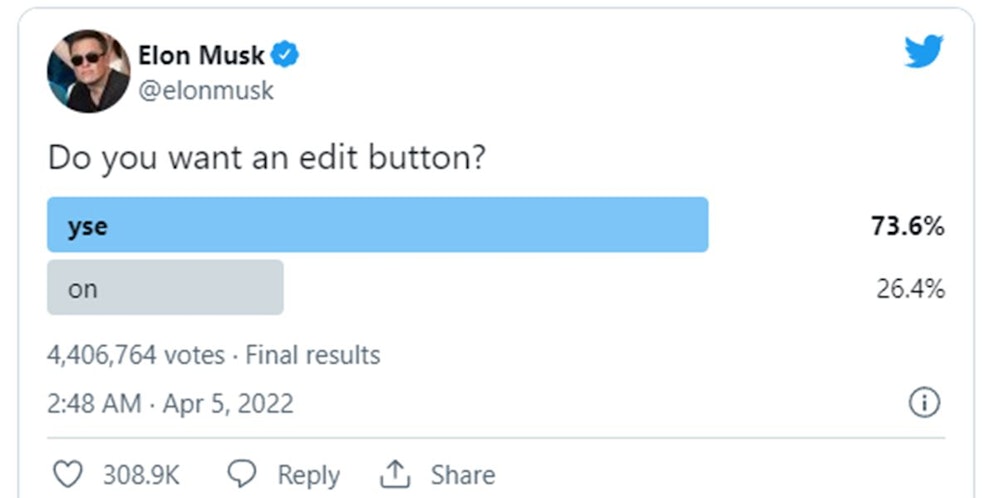Click the "Do you want an edit button?" text
This screenshot has width=996, height=498.
pos(266,159)
